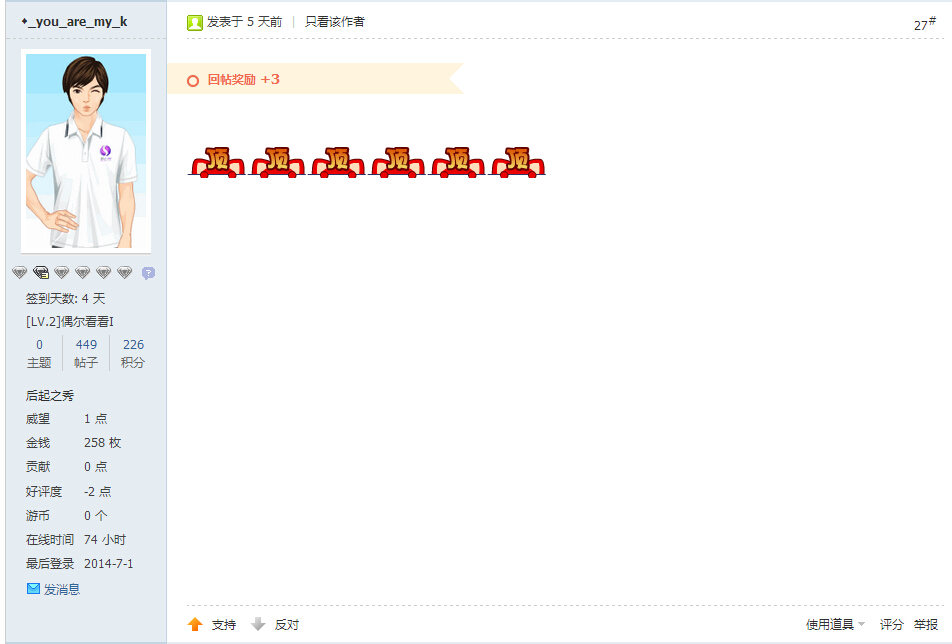Open the 使用道具 dropdown menu
Screen dimensions: 952x644
pos(835,625)
